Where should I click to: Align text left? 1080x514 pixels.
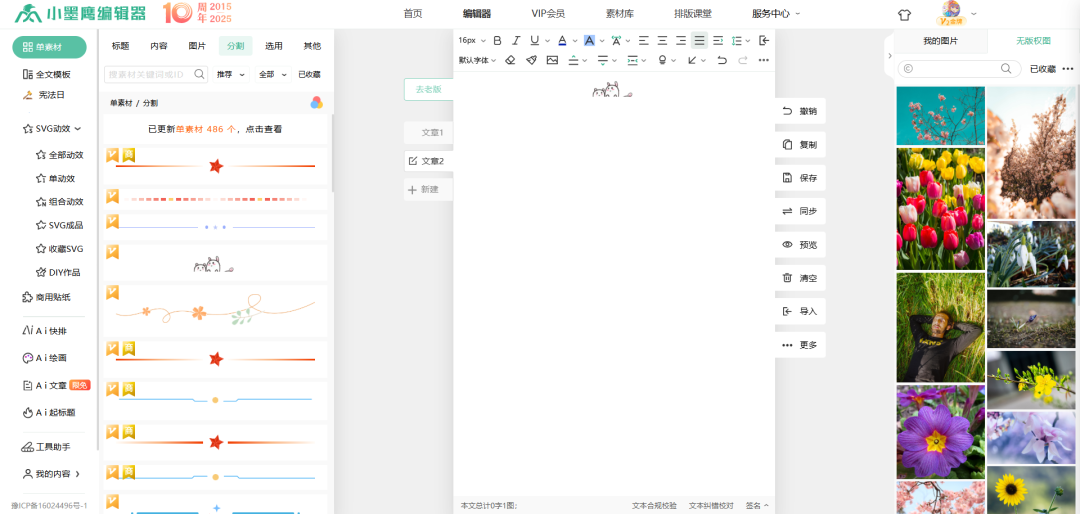pyautogui.click(x=643, y=41)
